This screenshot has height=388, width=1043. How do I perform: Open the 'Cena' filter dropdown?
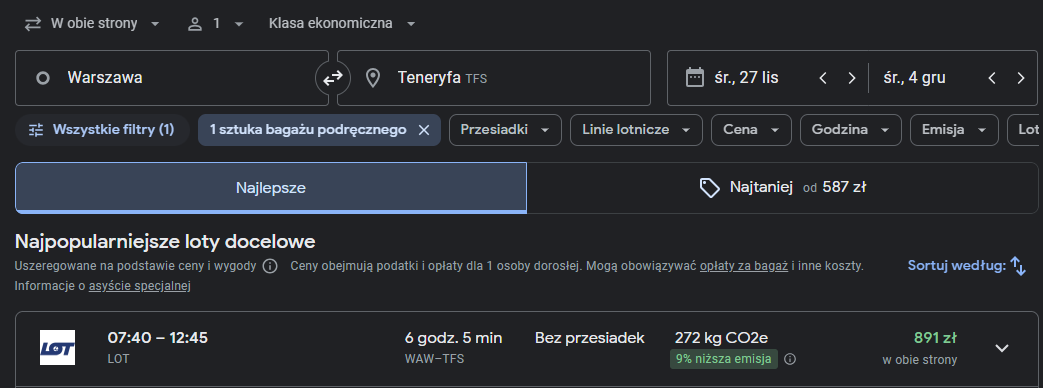click(x=751, y=130)
